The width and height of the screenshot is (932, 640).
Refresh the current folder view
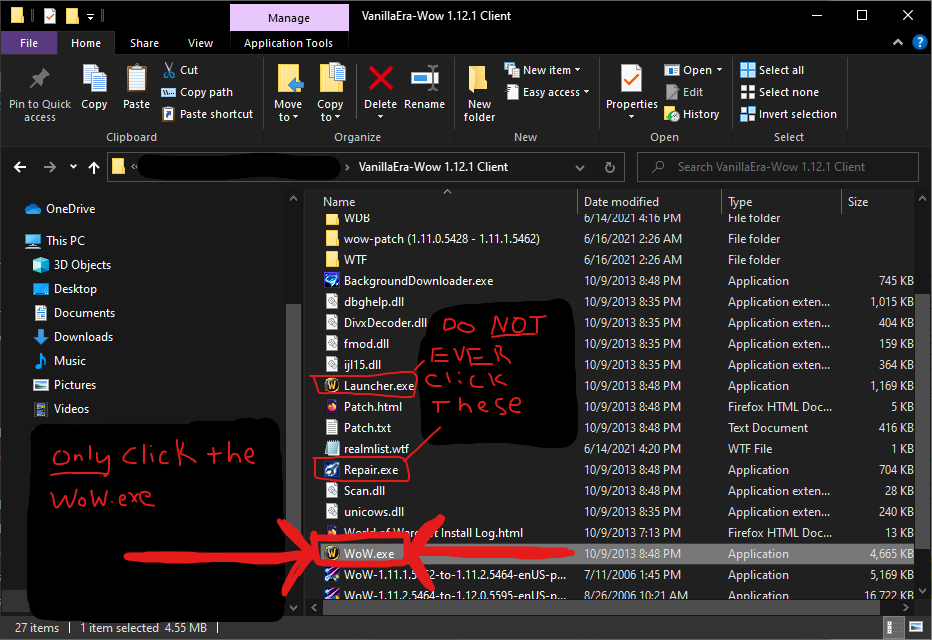point(610,167)
